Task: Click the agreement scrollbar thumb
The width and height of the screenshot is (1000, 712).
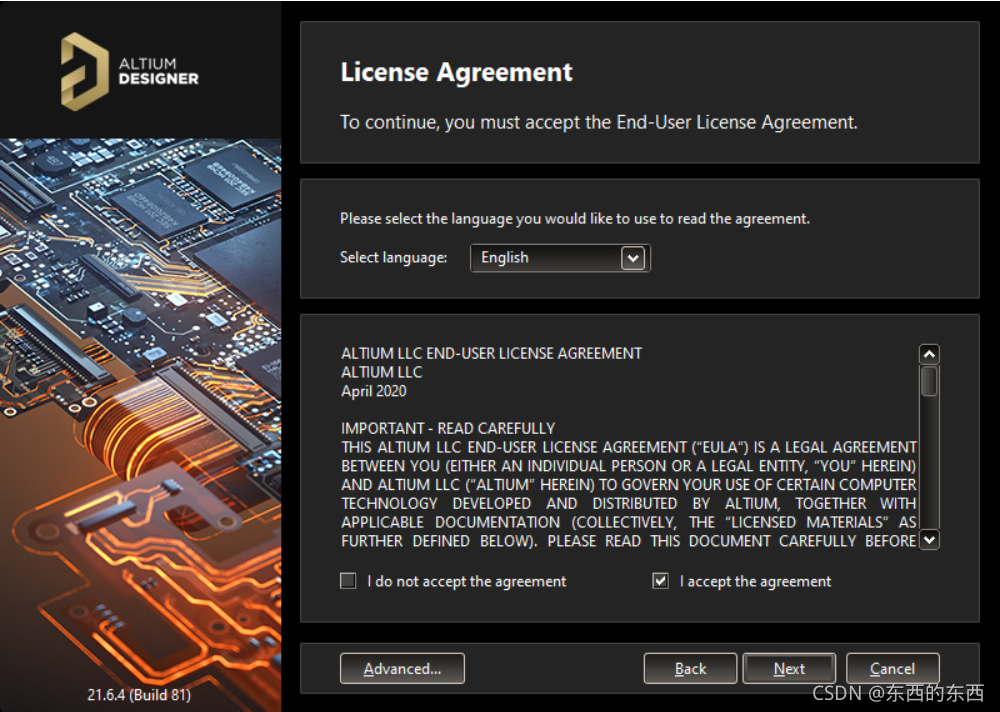Action: pos(929,381)
